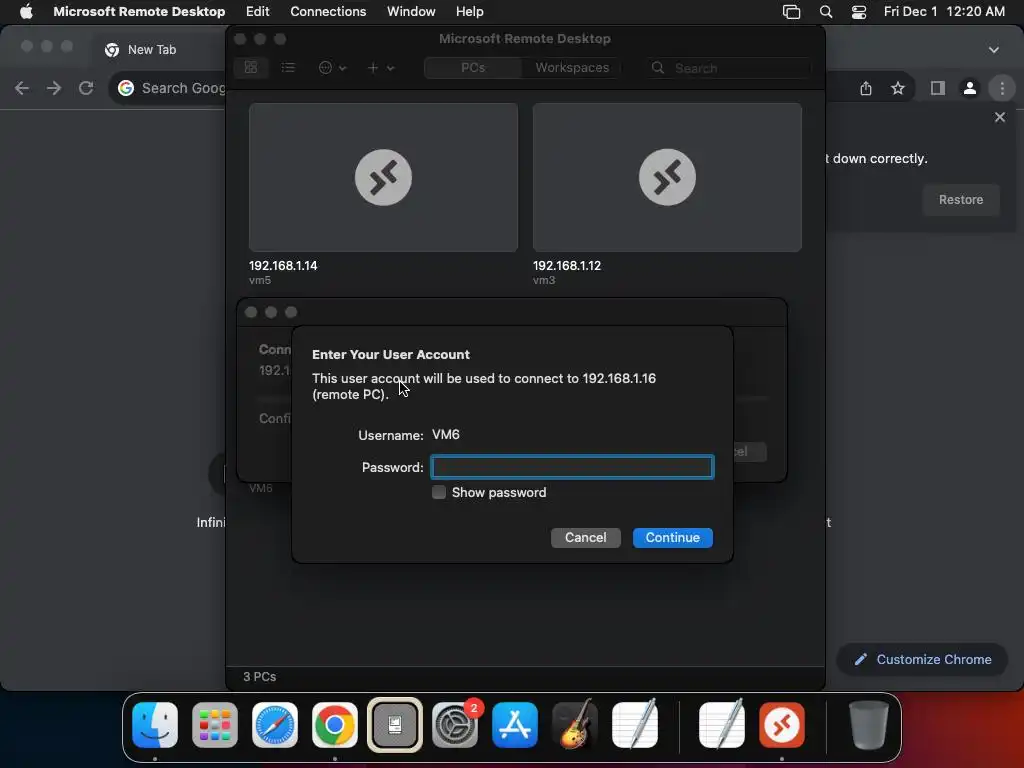Click the Chrome share icon
This screenshot has width=1024, height=768.
(x=866, y=88)
